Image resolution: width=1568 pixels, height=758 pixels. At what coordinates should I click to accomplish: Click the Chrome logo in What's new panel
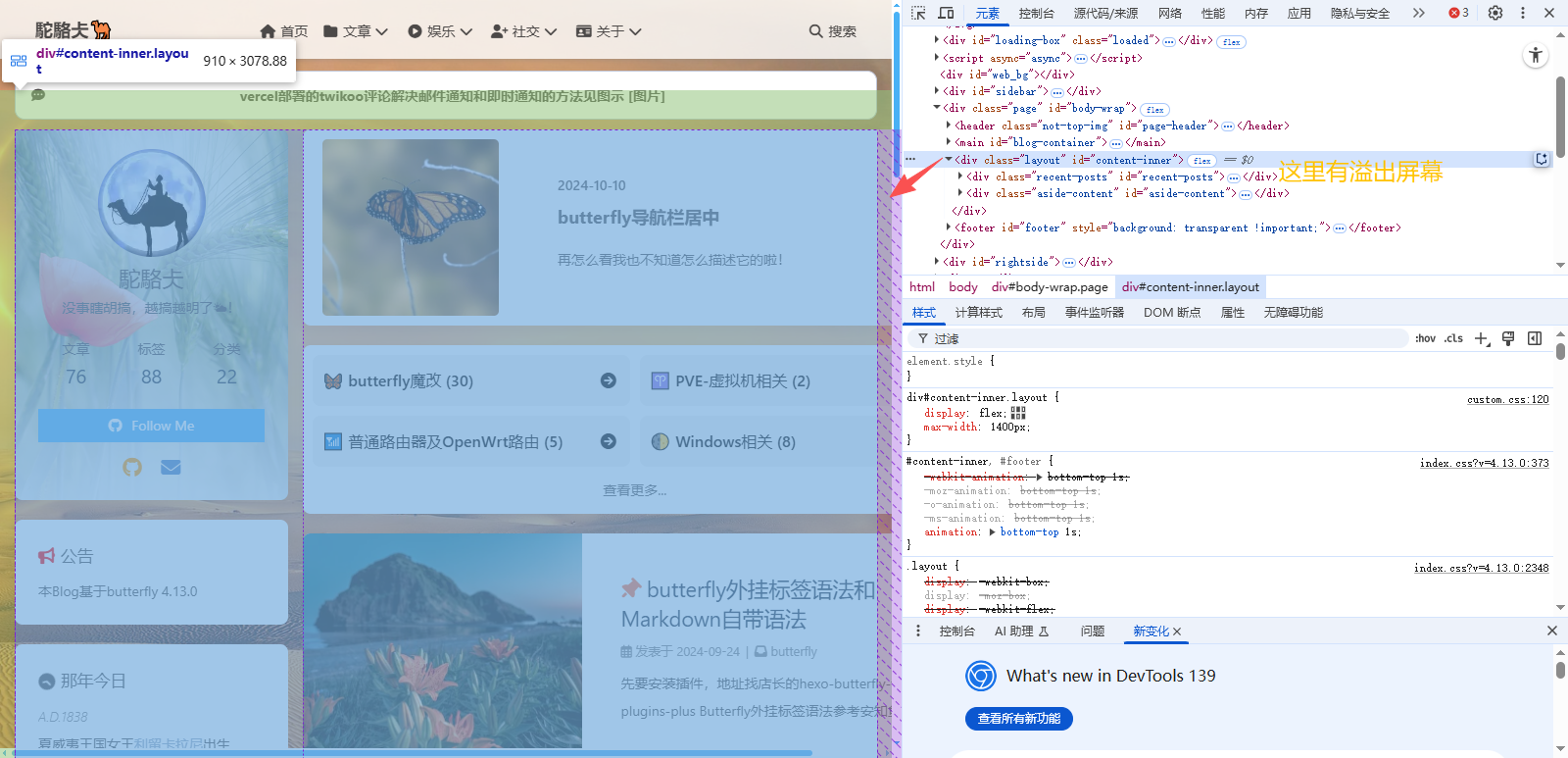[x=981, y=676]
